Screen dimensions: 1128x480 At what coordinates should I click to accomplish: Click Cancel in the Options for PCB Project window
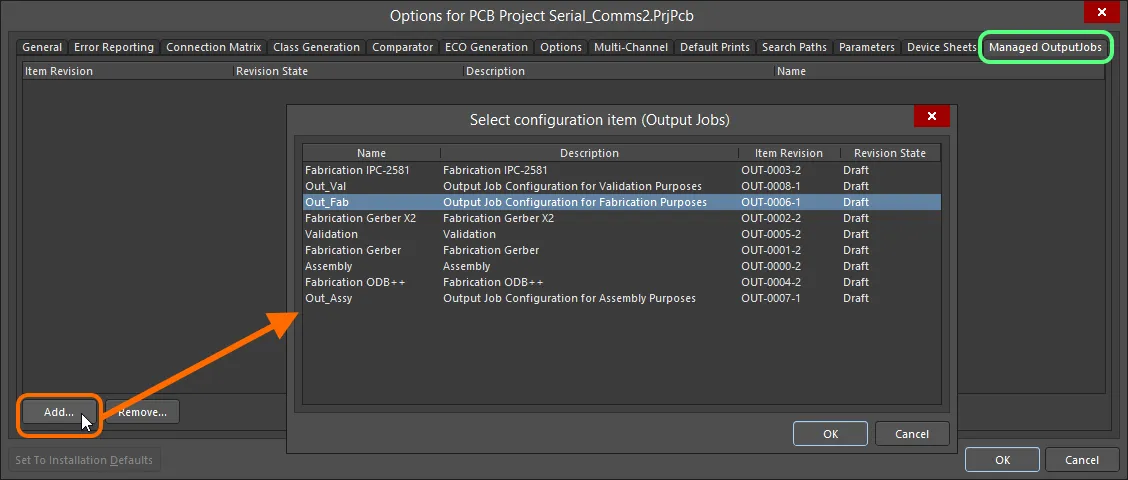1082,460
